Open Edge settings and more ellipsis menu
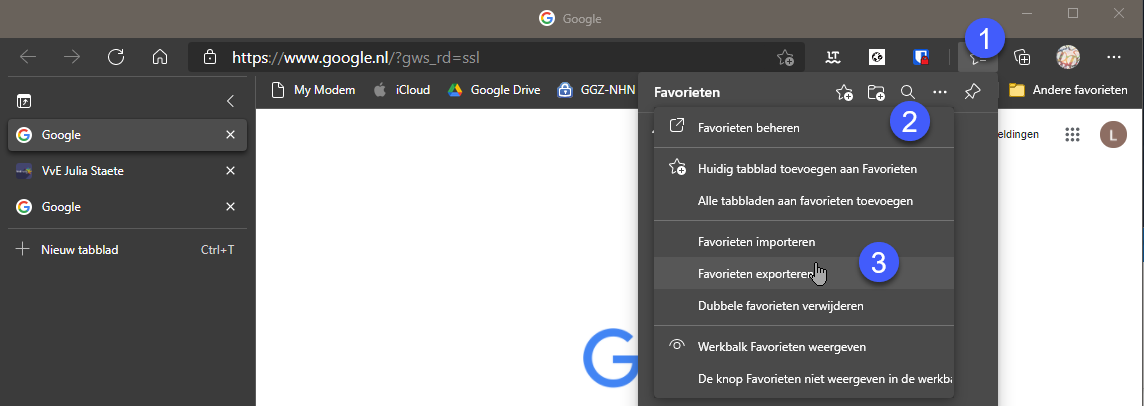Screen dimensions: 1144x406 (1113, 57)
